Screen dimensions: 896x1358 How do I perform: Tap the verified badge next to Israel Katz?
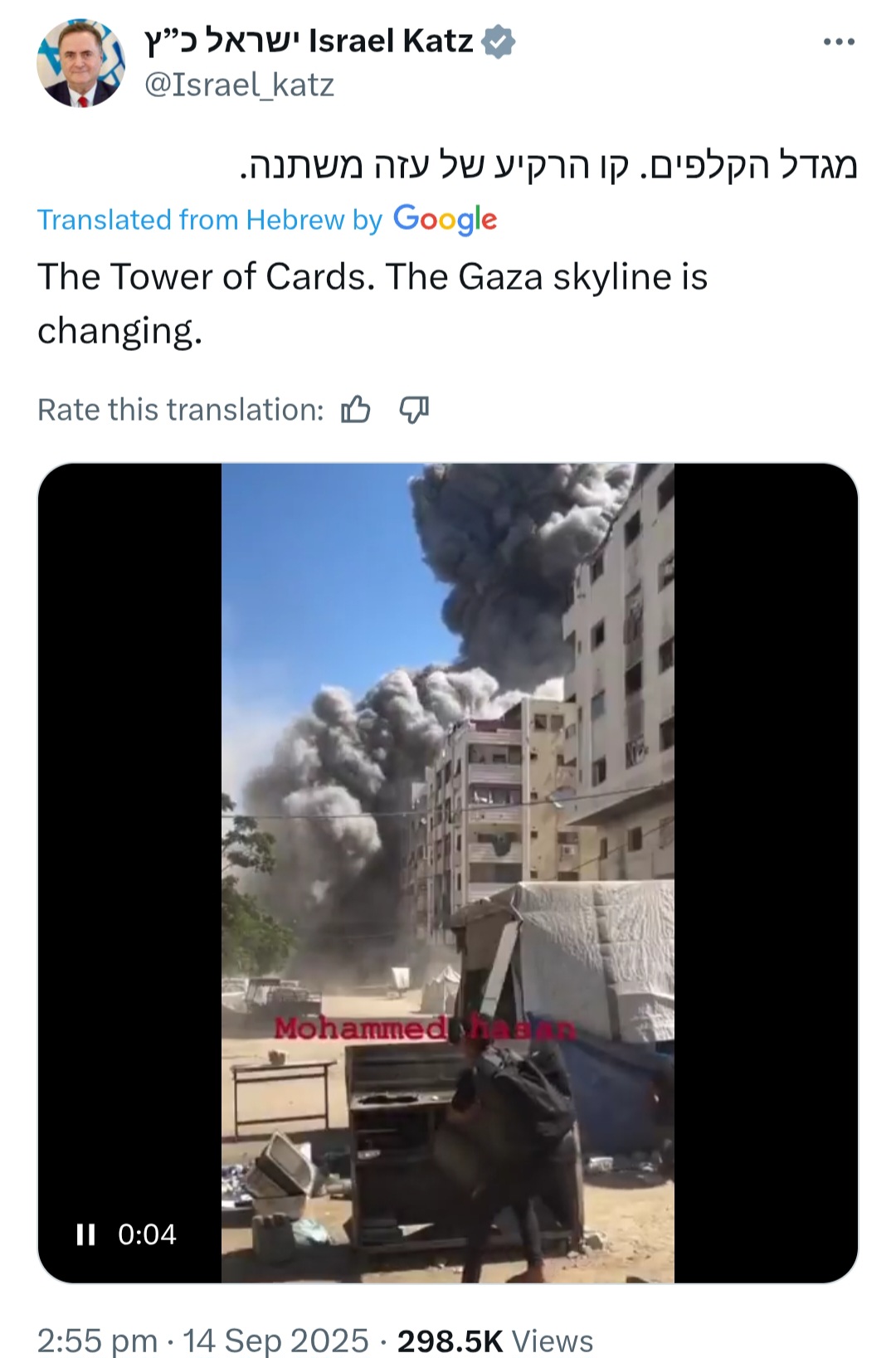coord(499,41)
